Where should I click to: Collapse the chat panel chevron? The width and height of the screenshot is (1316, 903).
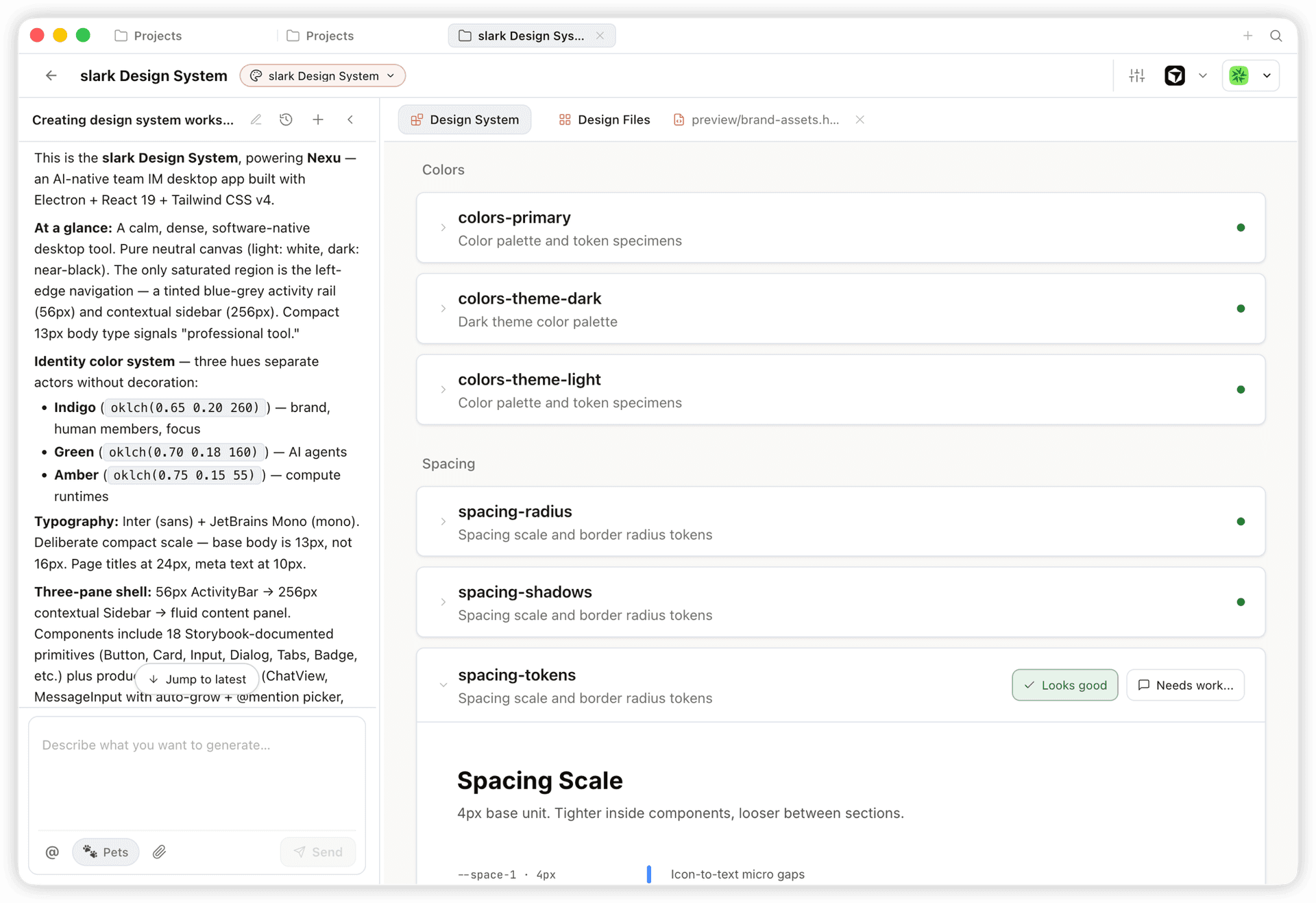click(350, 119)
